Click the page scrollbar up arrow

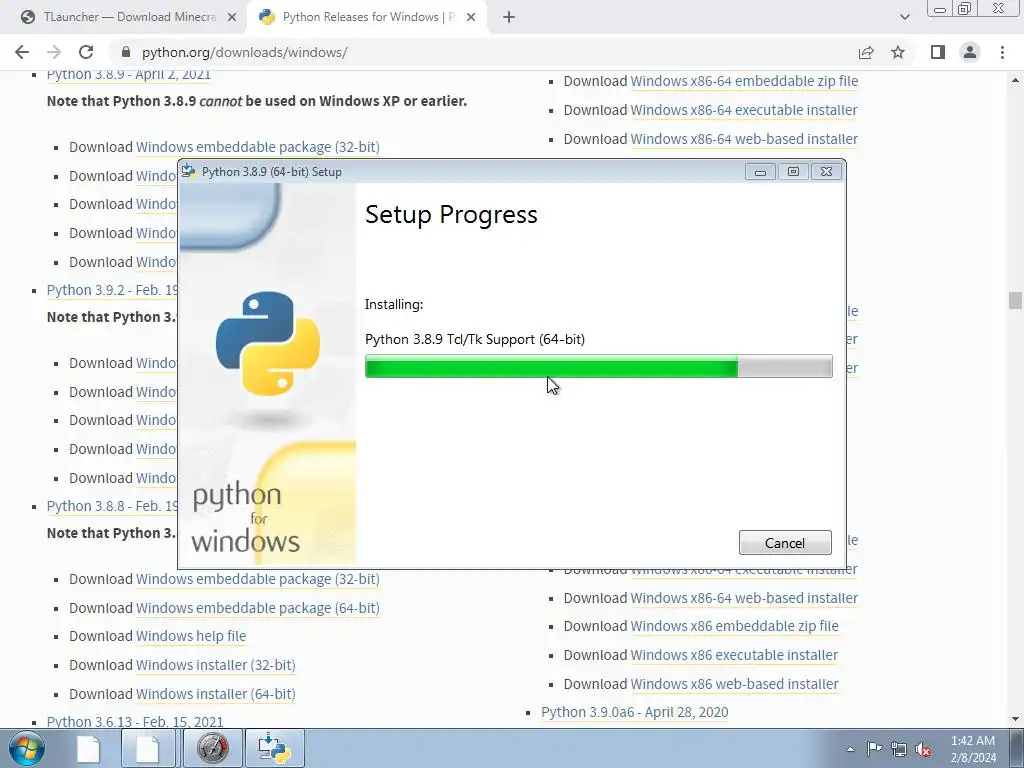click(1015, 80)
